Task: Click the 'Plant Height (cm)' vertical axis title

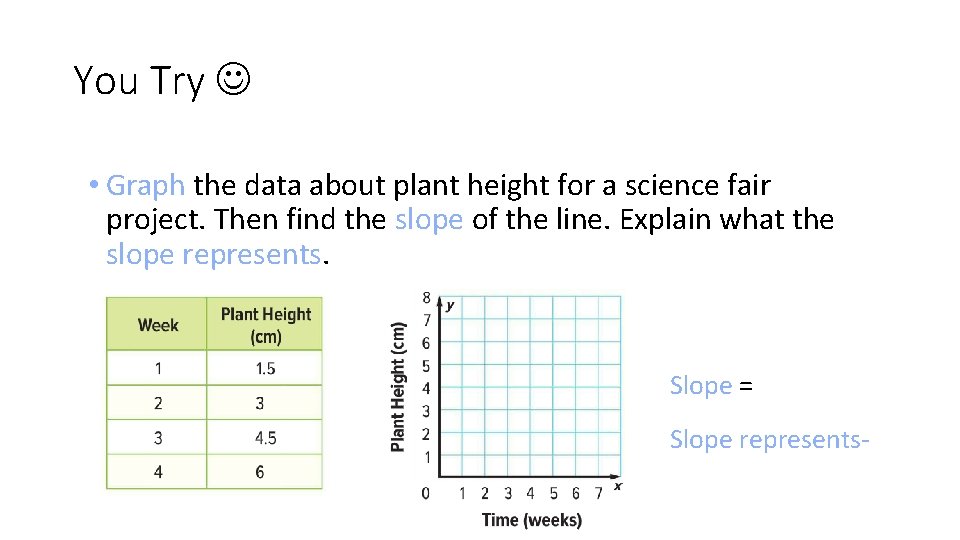Action: coord(398,387)
